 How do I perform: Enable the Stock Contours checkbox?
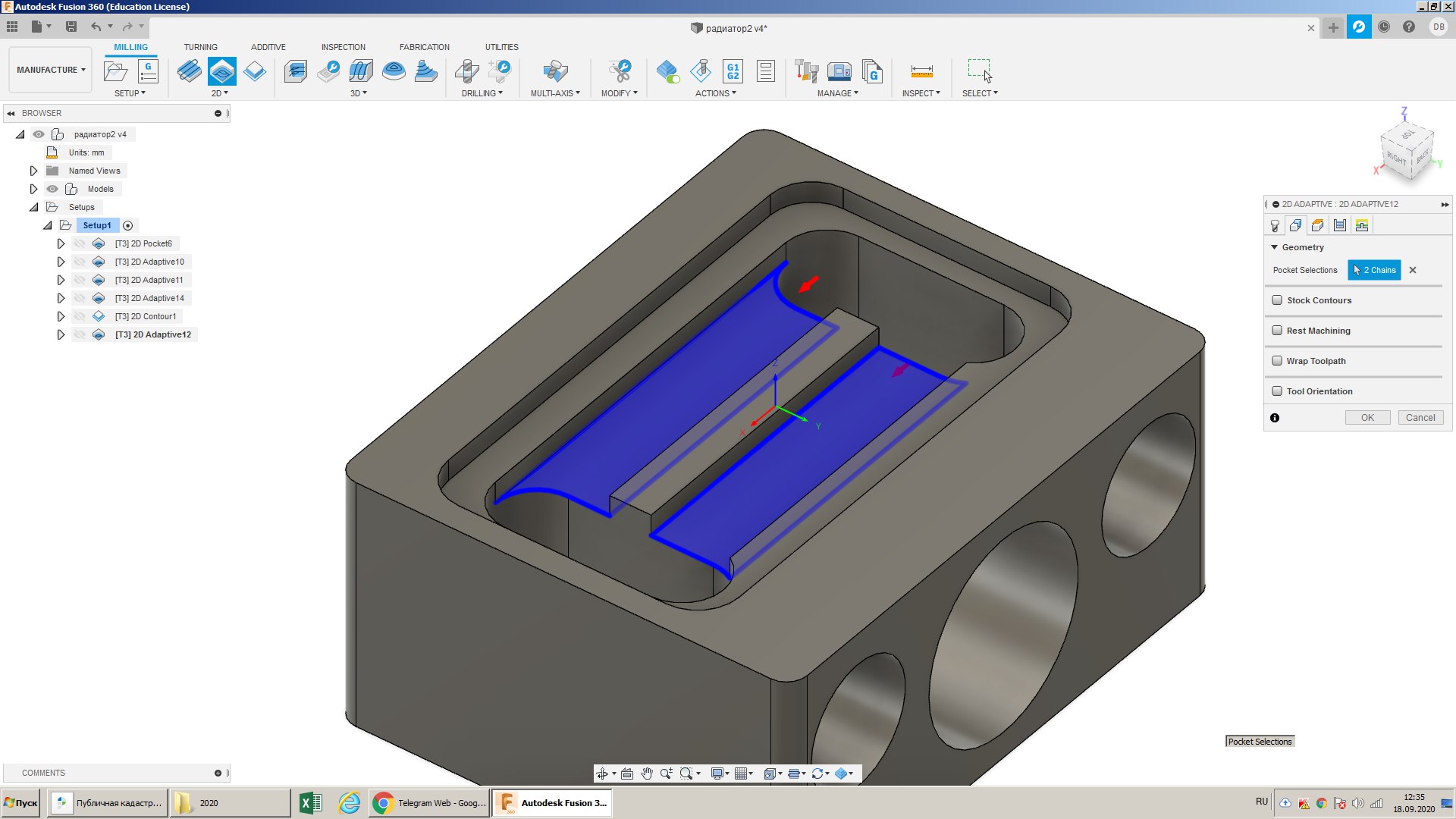click(1277, 300)
